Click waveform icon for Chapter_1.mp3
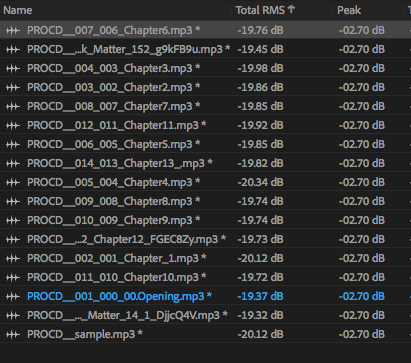Viewport: 411px width, 363px height. (13, 258)
